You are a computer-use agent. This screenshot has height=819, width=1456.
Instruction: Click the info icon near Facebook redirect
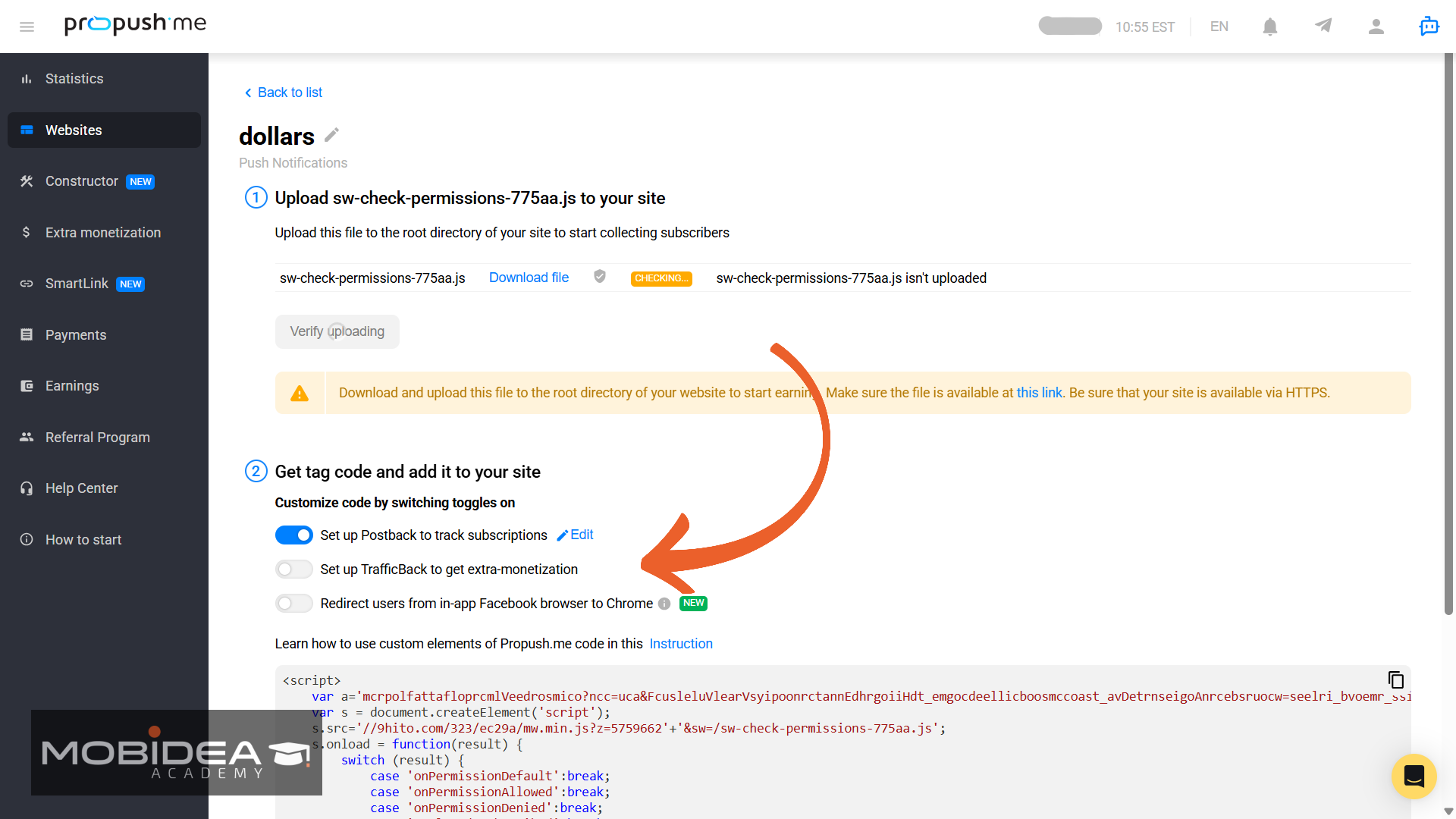coord(664,604)
